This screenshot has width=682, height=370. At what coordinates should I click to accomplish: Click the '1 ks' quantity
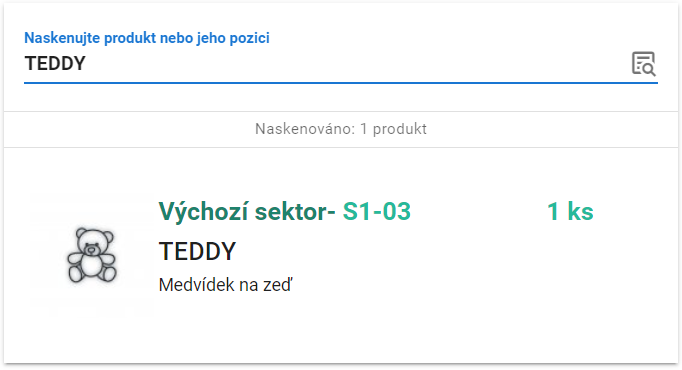coord(570,211)
